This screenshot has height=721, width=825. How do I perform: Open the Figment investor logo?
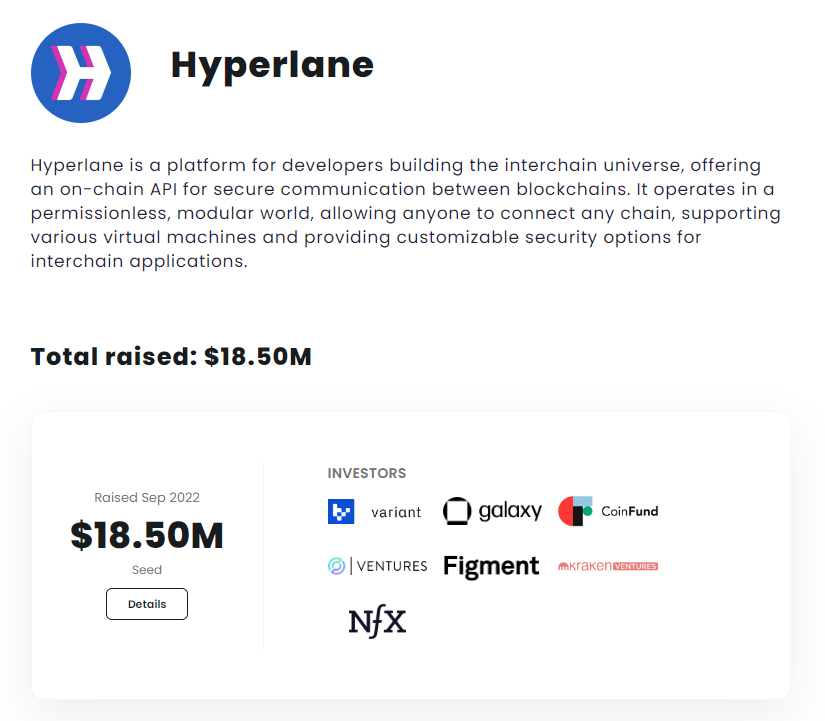pos(491,566)
